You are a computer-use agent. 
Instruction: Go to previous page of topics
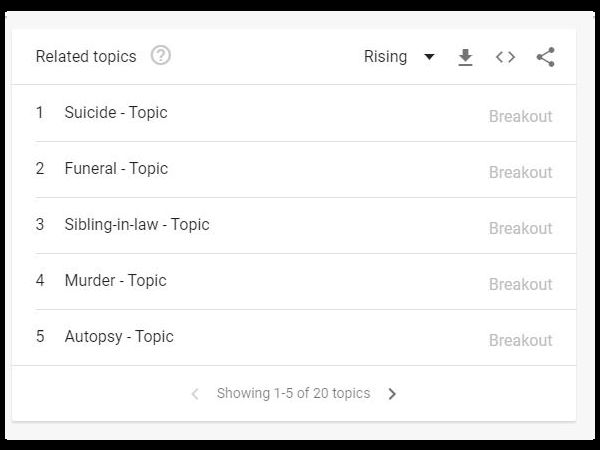tap(195, 394)
